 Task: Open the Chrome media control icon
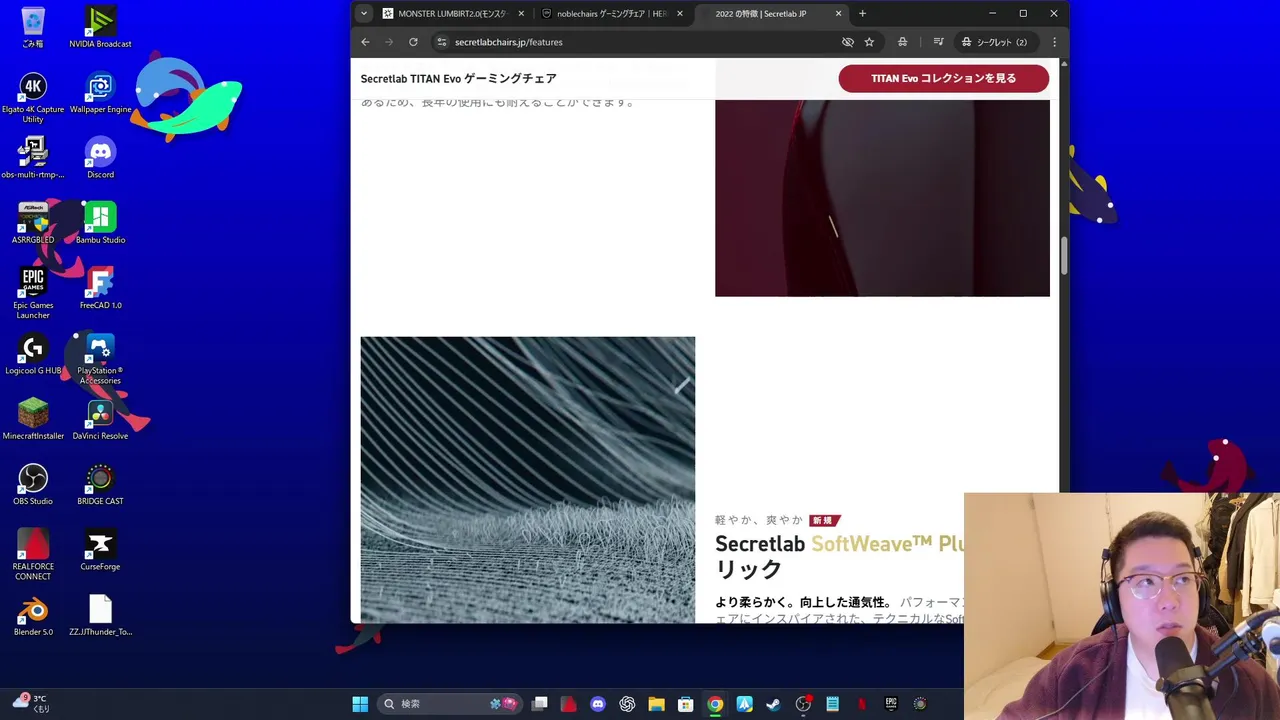pos(938,42)
